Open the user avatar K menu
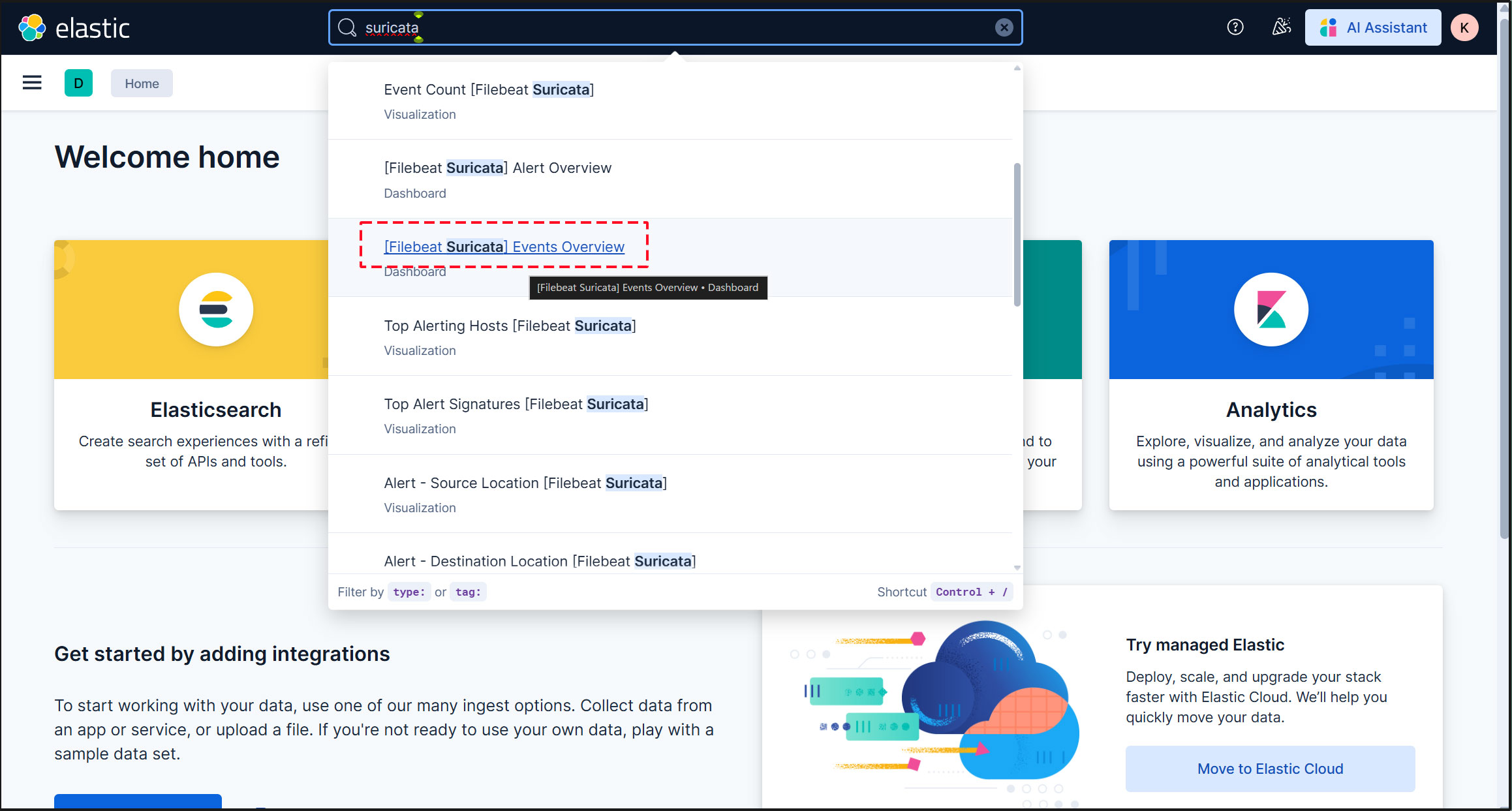This screenshot has width=1512, height=811. pyautogui.click(x=1464, y=27)
